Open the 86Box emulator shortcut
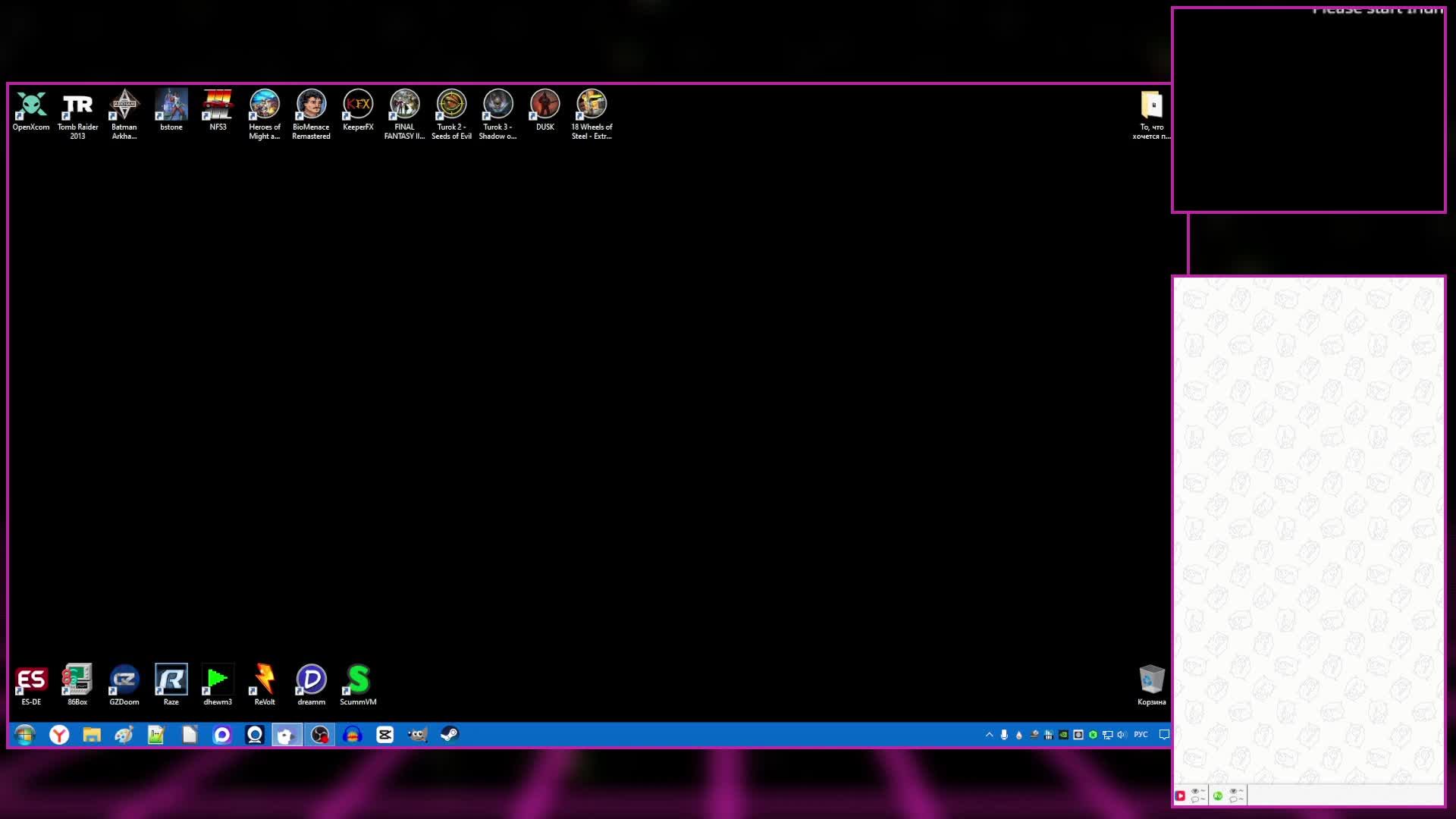The image size is (1456, 819). pyautogui.click(x=77, y=680)
